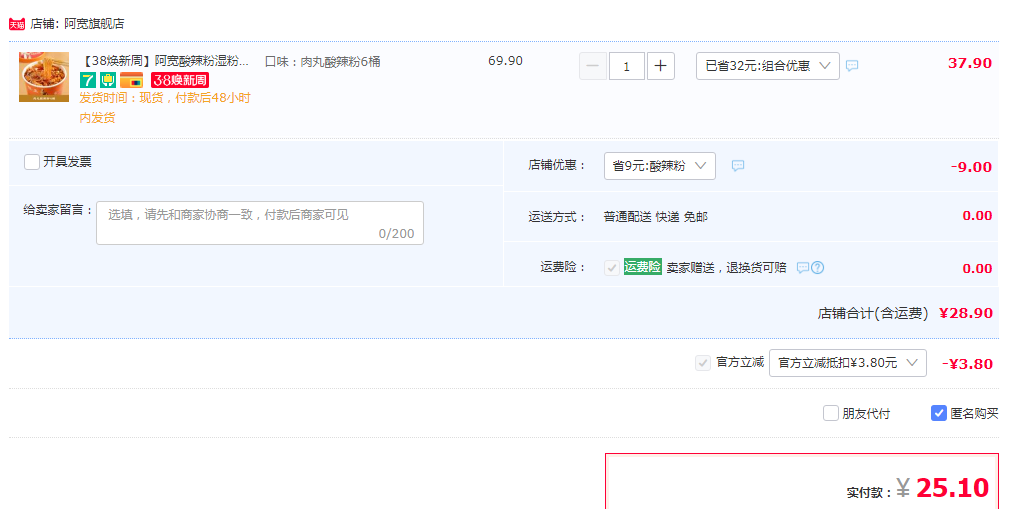Viewport: 1011px width, 509px height.
Task: Toggle the 运费险 shipping insurance checkbox
Action: (x=612, y=268)
